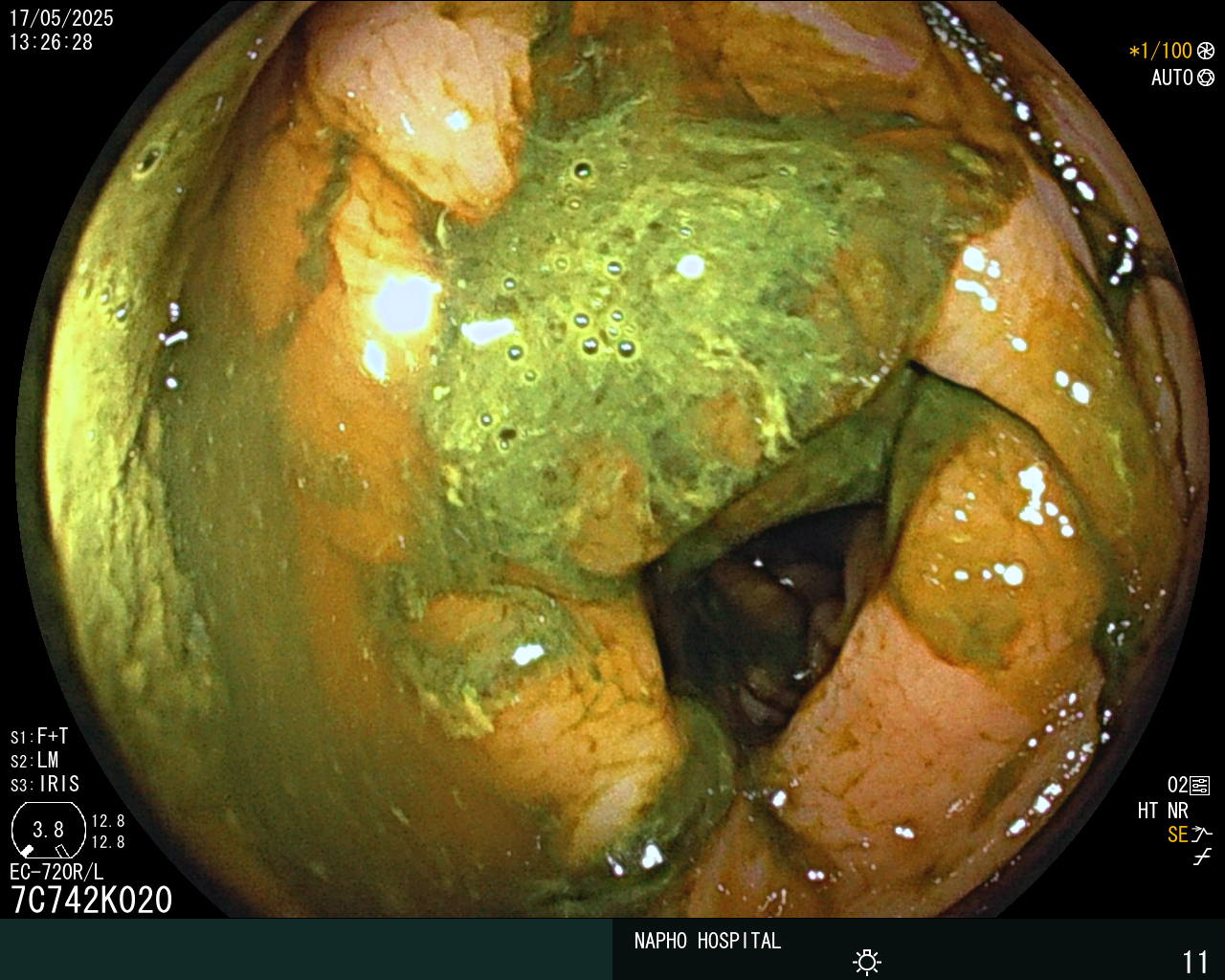
Task: Click the iris aperture icon next to AUTO
Action: pos(1206,78)
